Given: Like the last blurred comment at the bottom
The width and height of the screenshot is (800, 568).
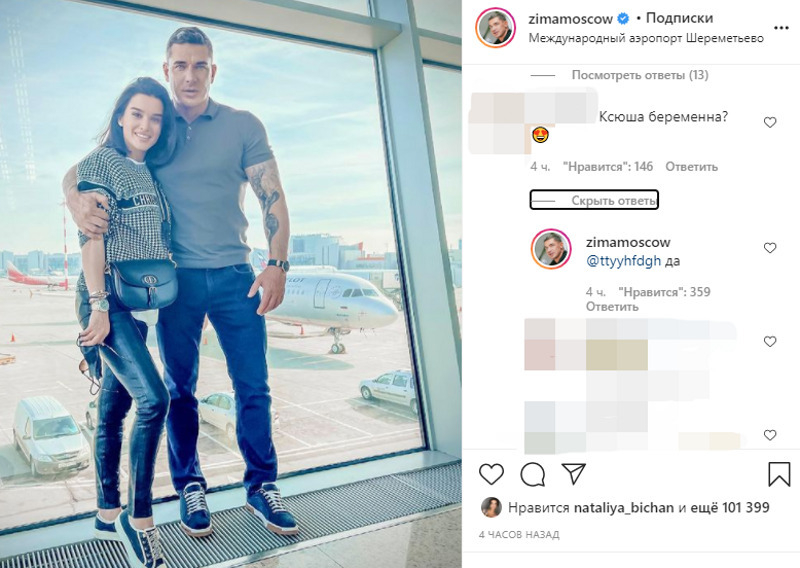Looking at the screenshot, I should (x=770, y=435).
